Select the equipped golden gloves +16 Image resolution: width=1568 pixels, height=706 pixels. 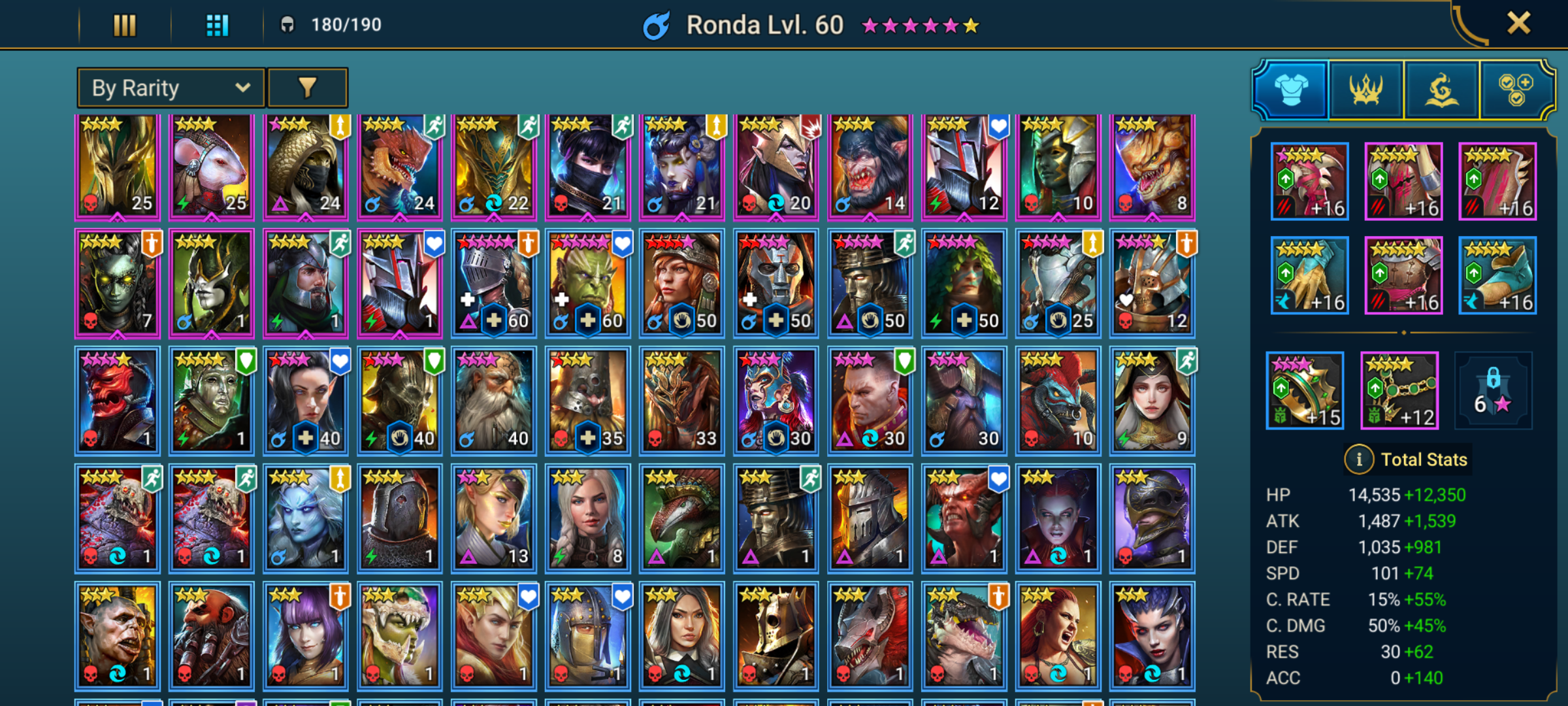pos(1310,275)
